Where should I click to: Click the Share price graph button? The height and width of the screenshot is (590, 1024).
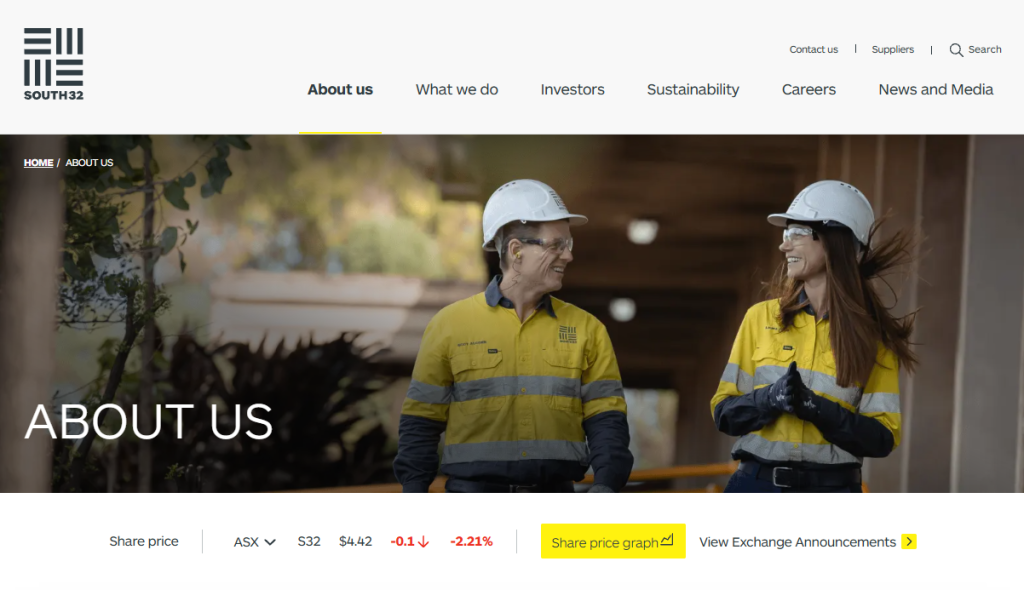613,541
